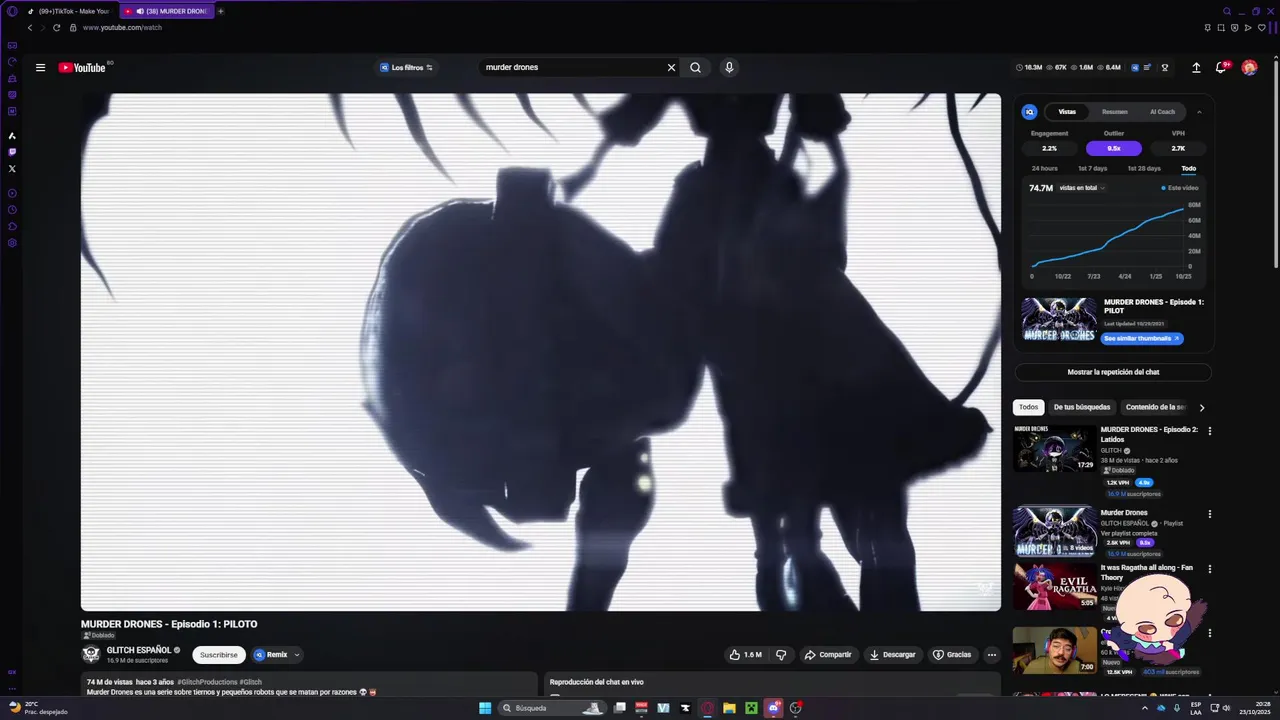Open the YouTube upload/create icon

[x=1196, y=68]
